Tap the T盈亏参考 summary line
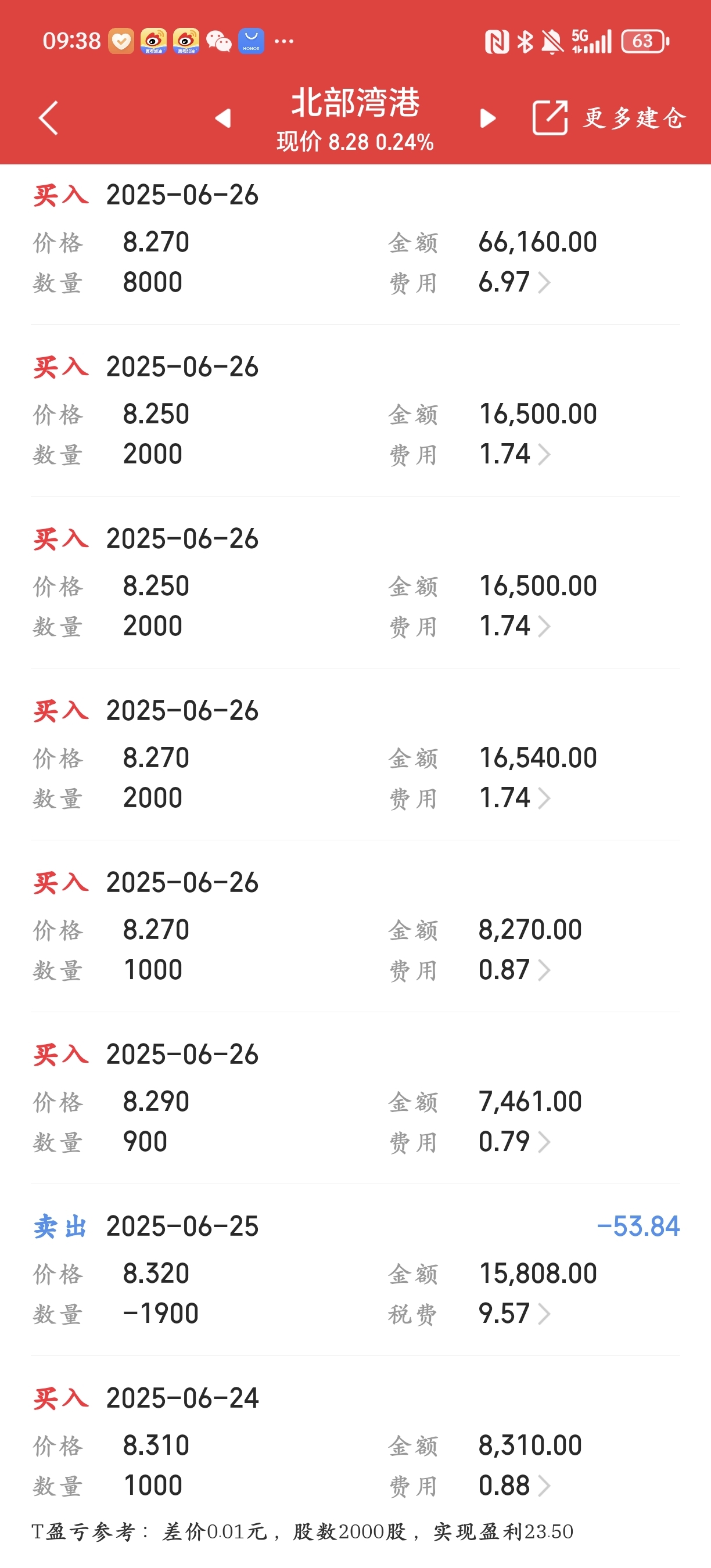The image size is (711, 1568). [x=303, y=1531]
